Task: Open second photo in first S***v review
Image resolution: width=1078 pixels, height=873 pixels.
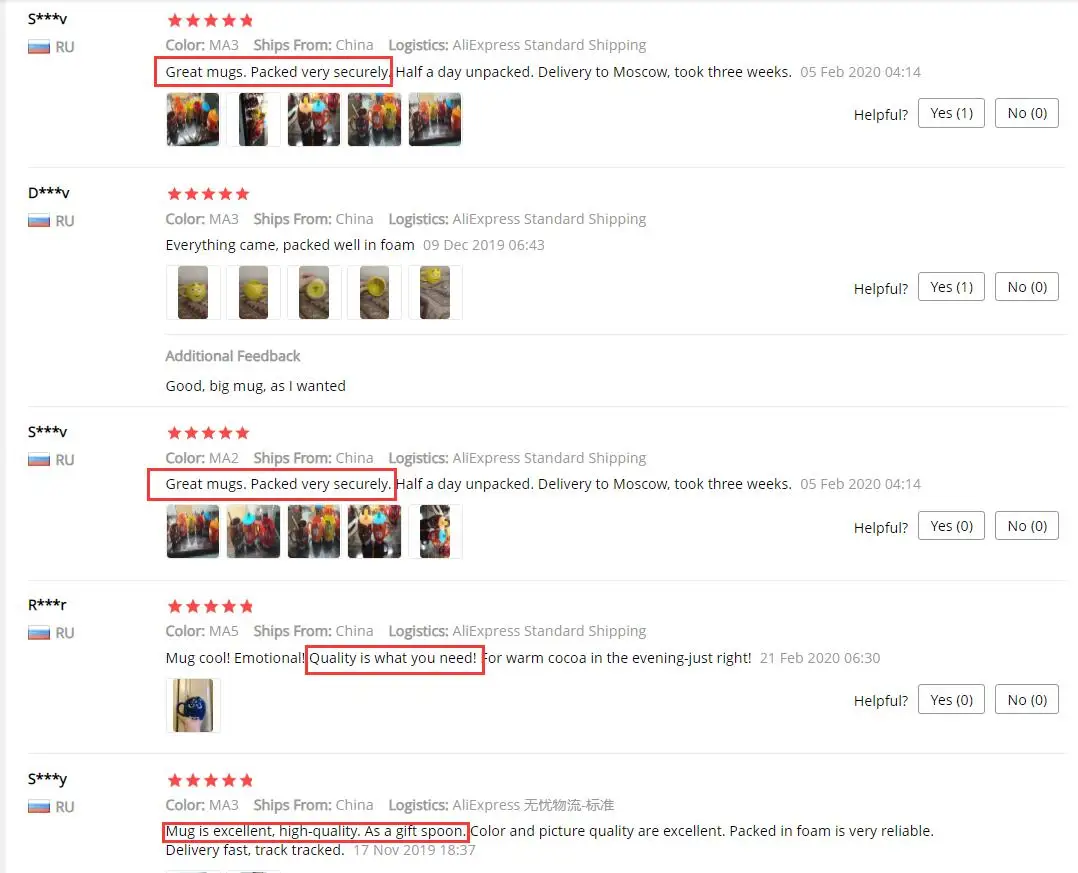Action: click(x=253, y=120)
